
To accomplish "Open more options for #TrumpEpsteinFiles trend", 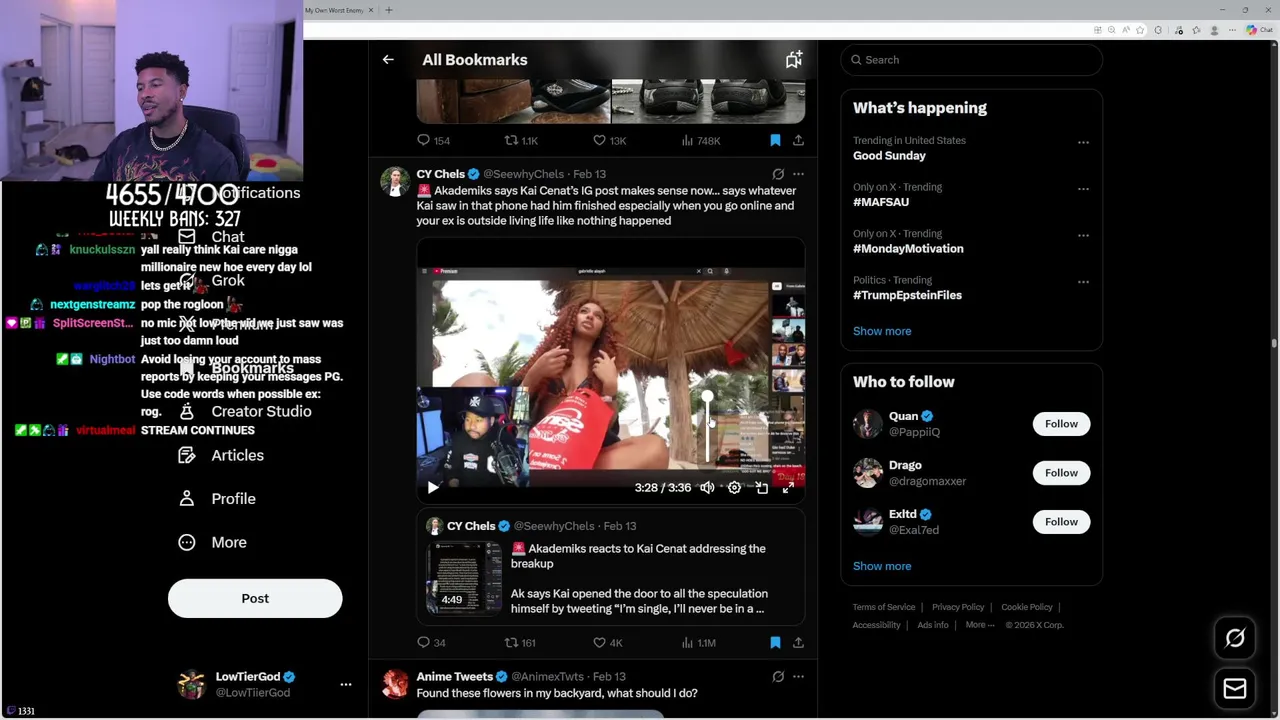I will pos(1083,282).
